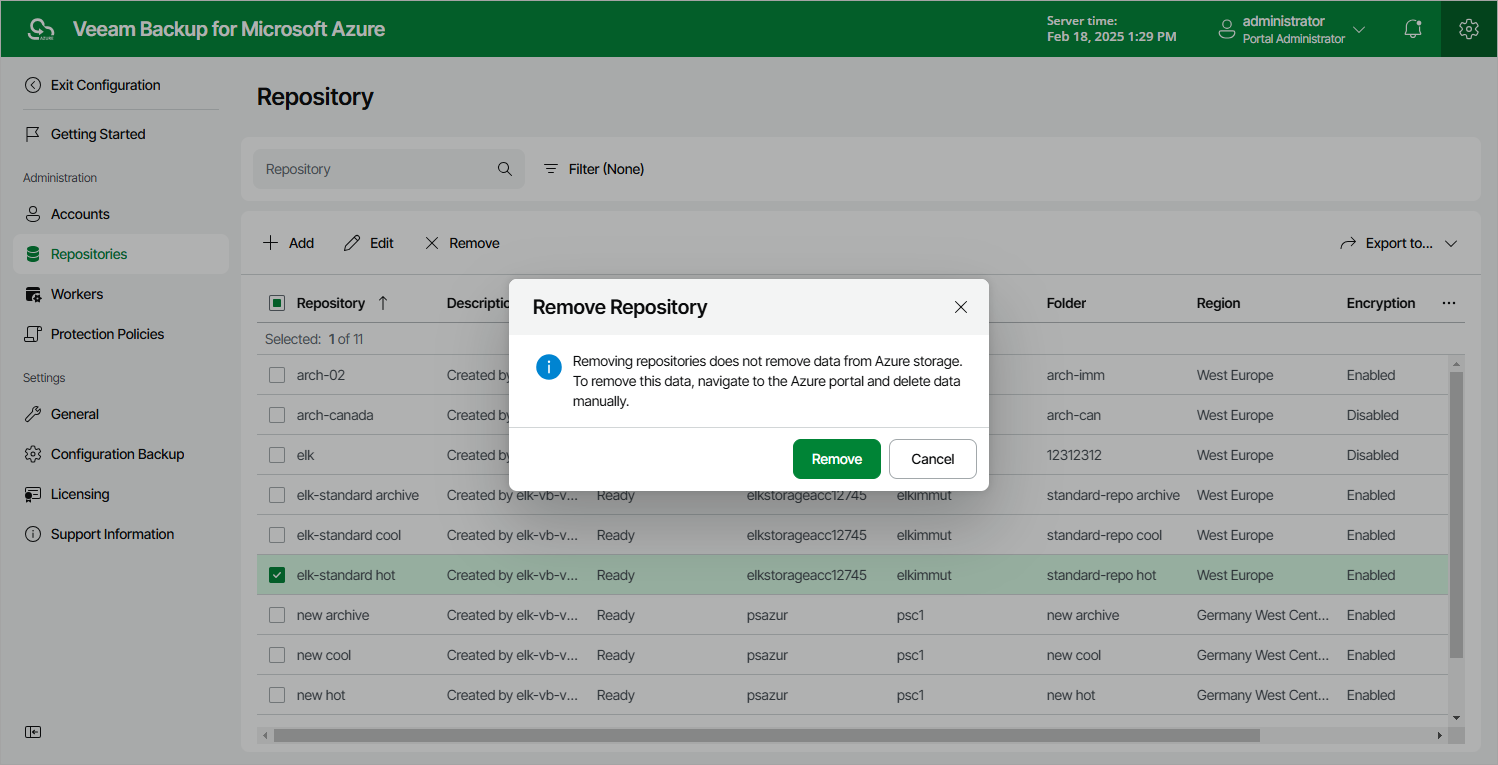The width and height of the screenshot is (1498, 765).
Task: Toggle the select-all checkbox in Repository header
Action: pos(277,303)
